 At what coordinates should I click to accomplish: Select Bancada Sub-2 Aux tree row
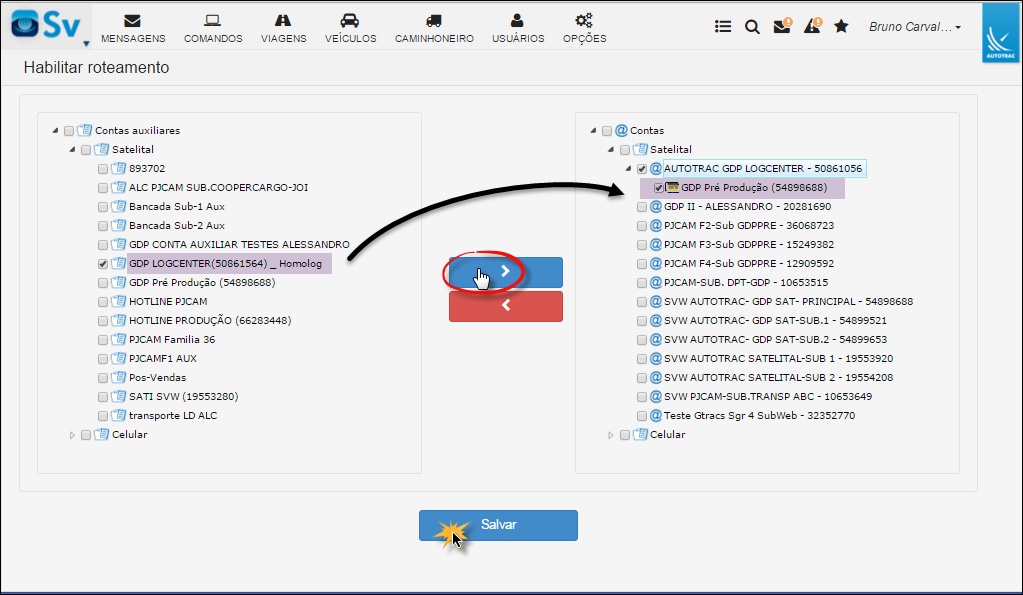[177, 226]
